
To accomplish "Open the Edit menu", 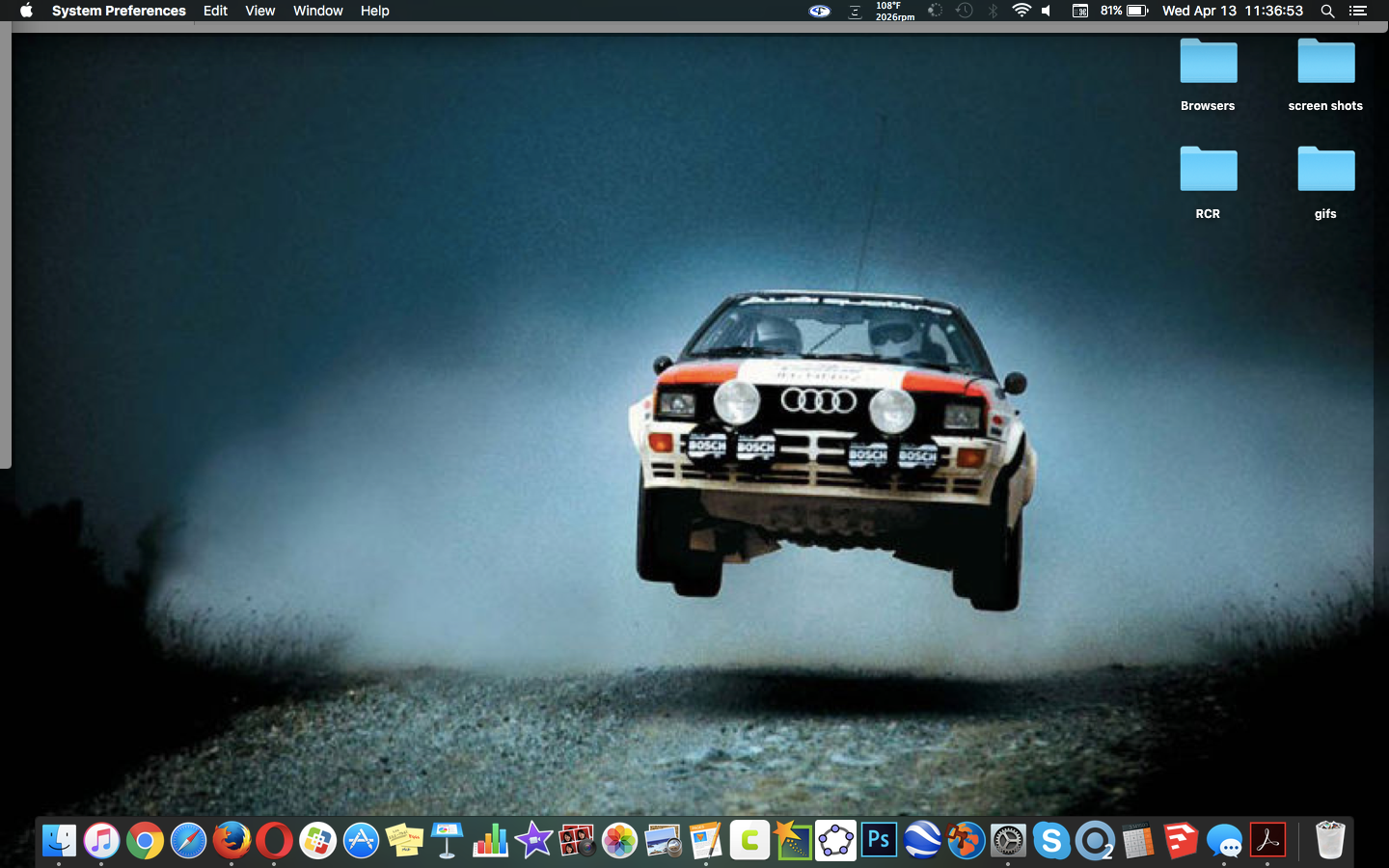I will pyautogui.click(x=215, y=11).
